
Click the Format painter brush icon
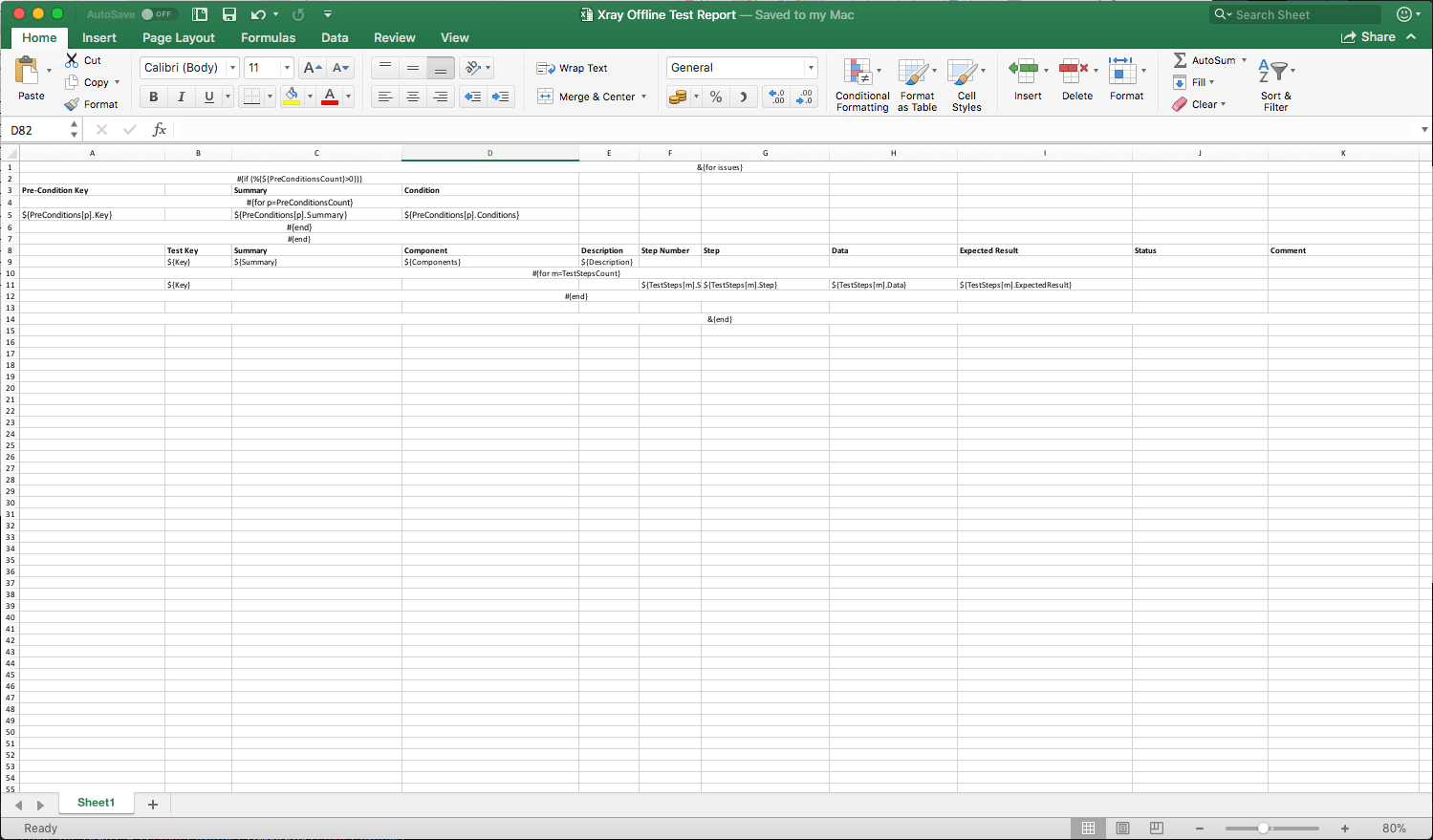click(72, 104)
